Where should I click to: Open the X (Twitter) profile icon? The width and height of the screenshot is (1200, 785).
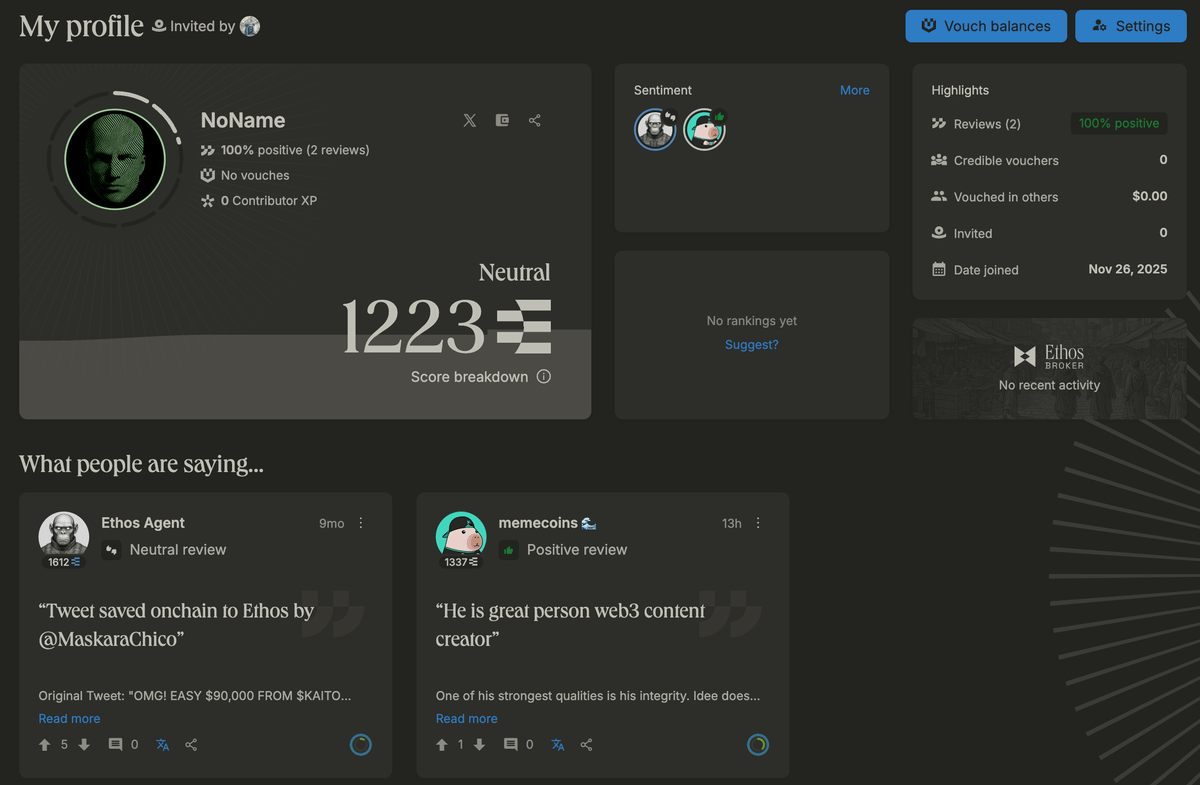pos(470,120)
